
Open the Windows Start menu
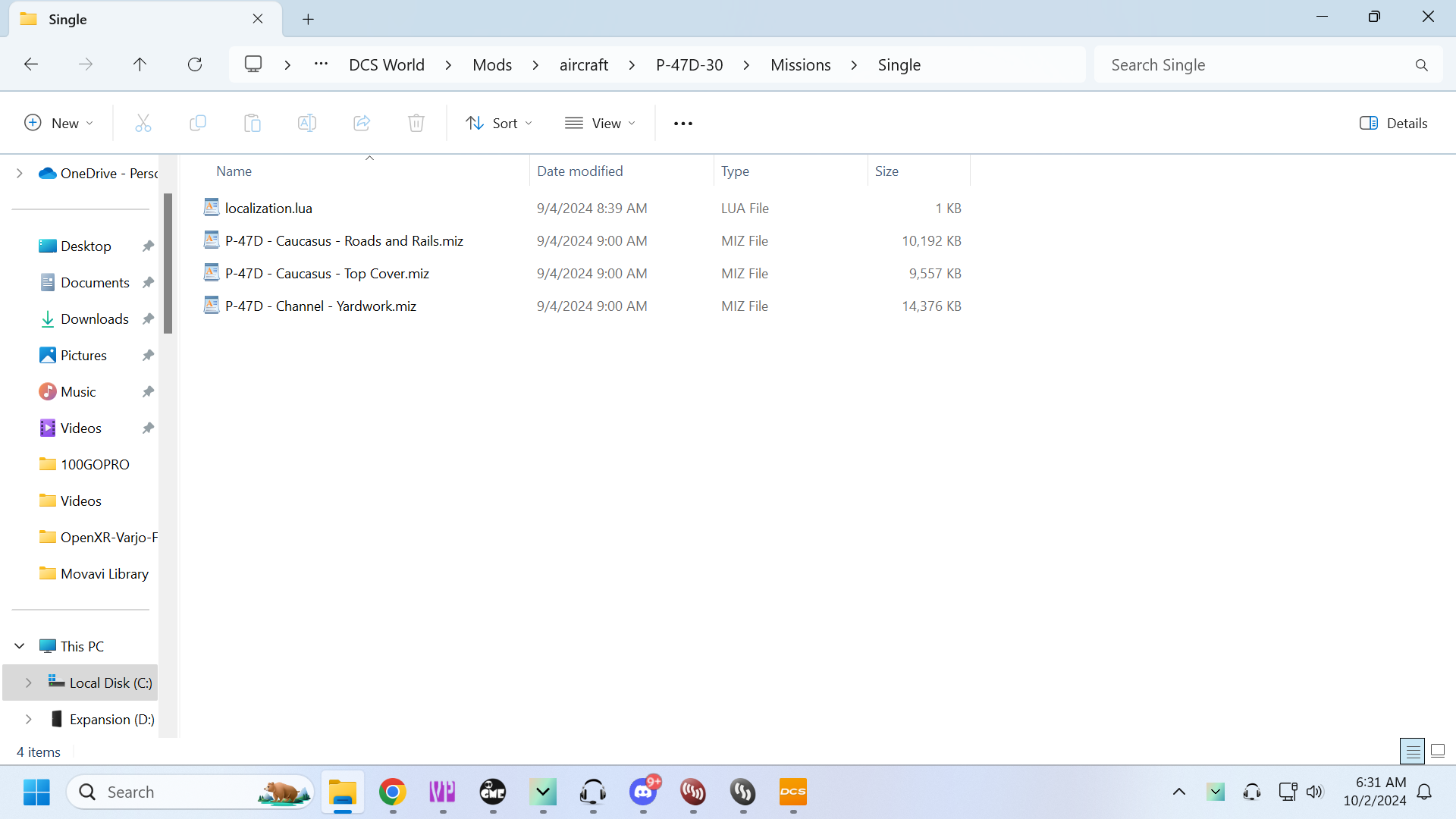click(x=36, y=792)
